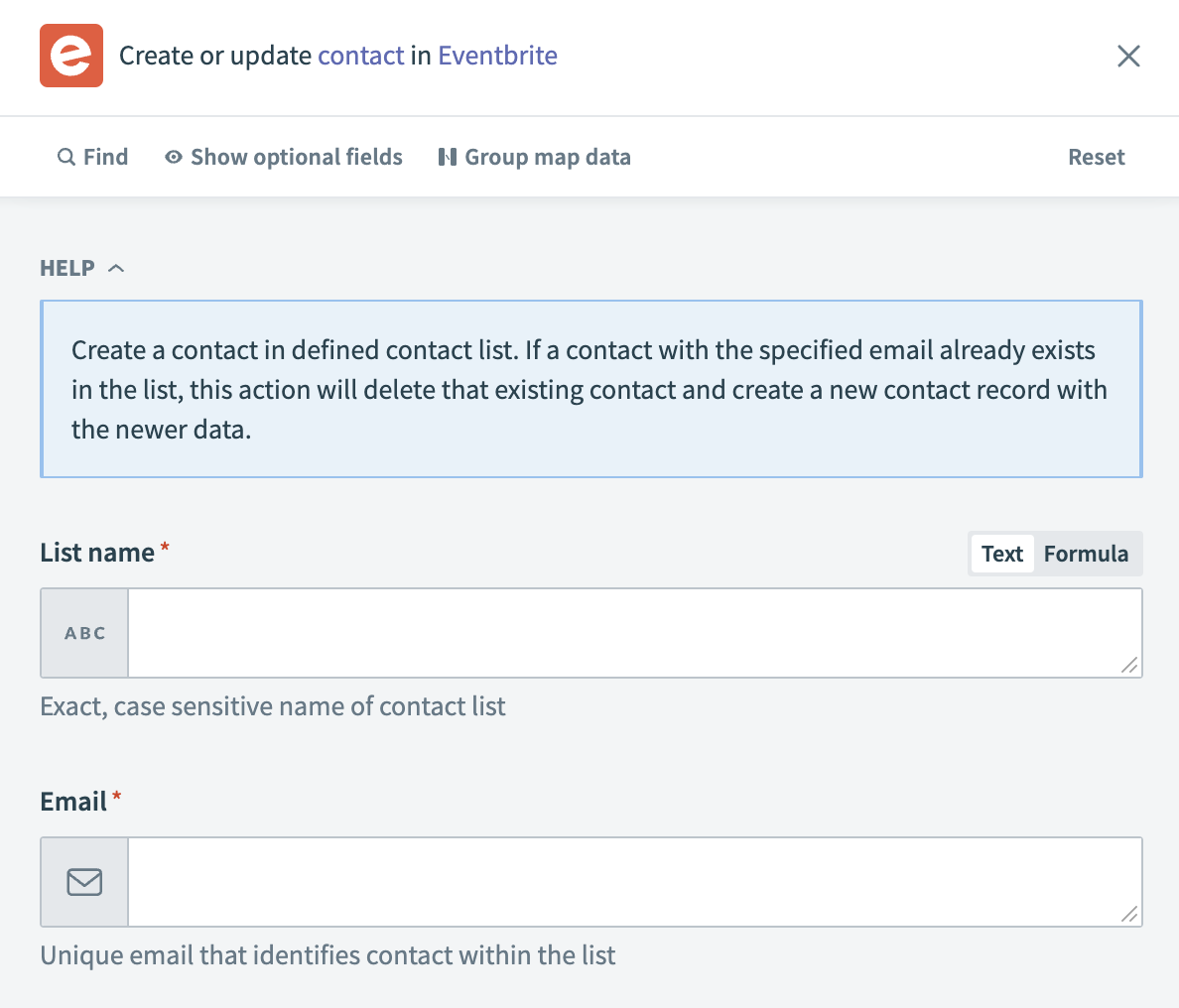Enable Show optional fields
Viewport: 1179px width, 1008px height.
pyautogui.click(x=284, y=157)
